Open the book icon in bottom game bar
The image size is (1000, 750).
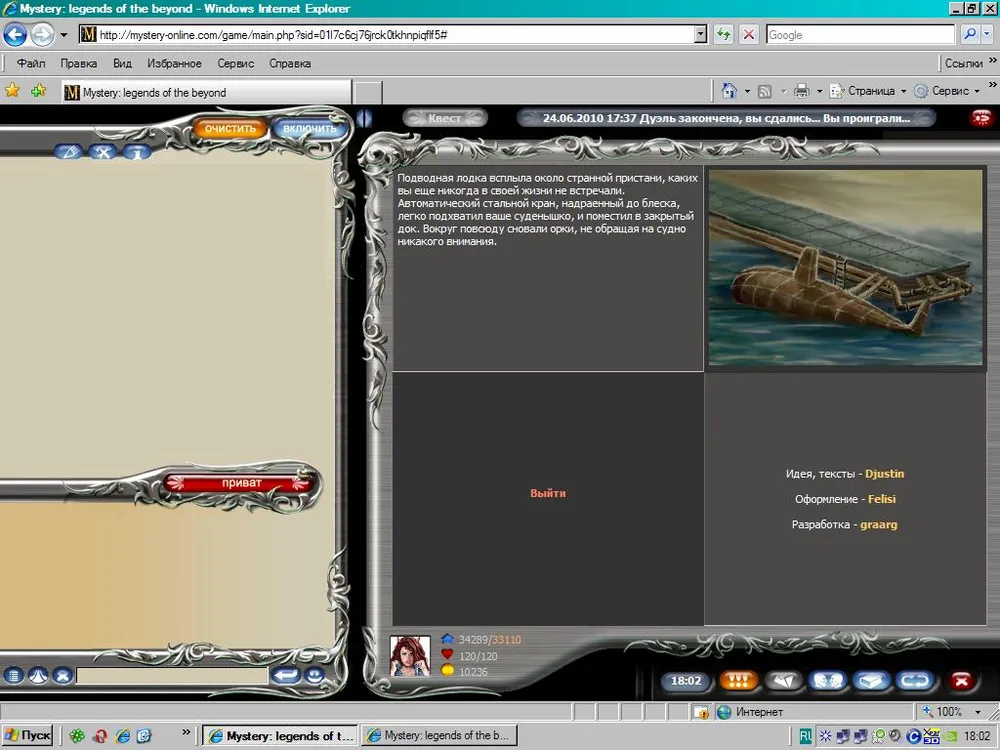pos(872,681)
